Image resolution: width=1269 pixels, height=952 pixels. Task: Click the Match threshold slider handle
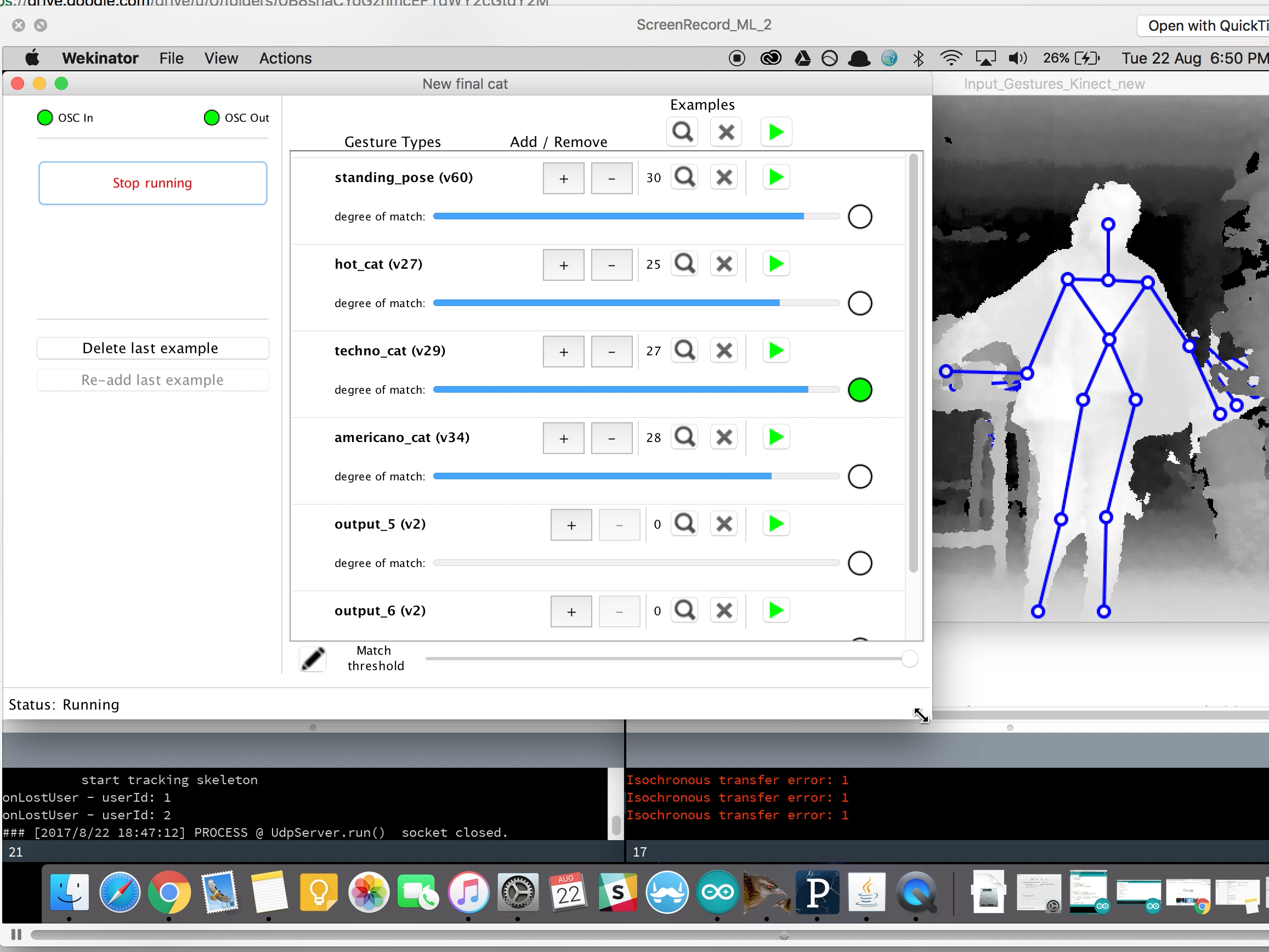pos(909,659)
